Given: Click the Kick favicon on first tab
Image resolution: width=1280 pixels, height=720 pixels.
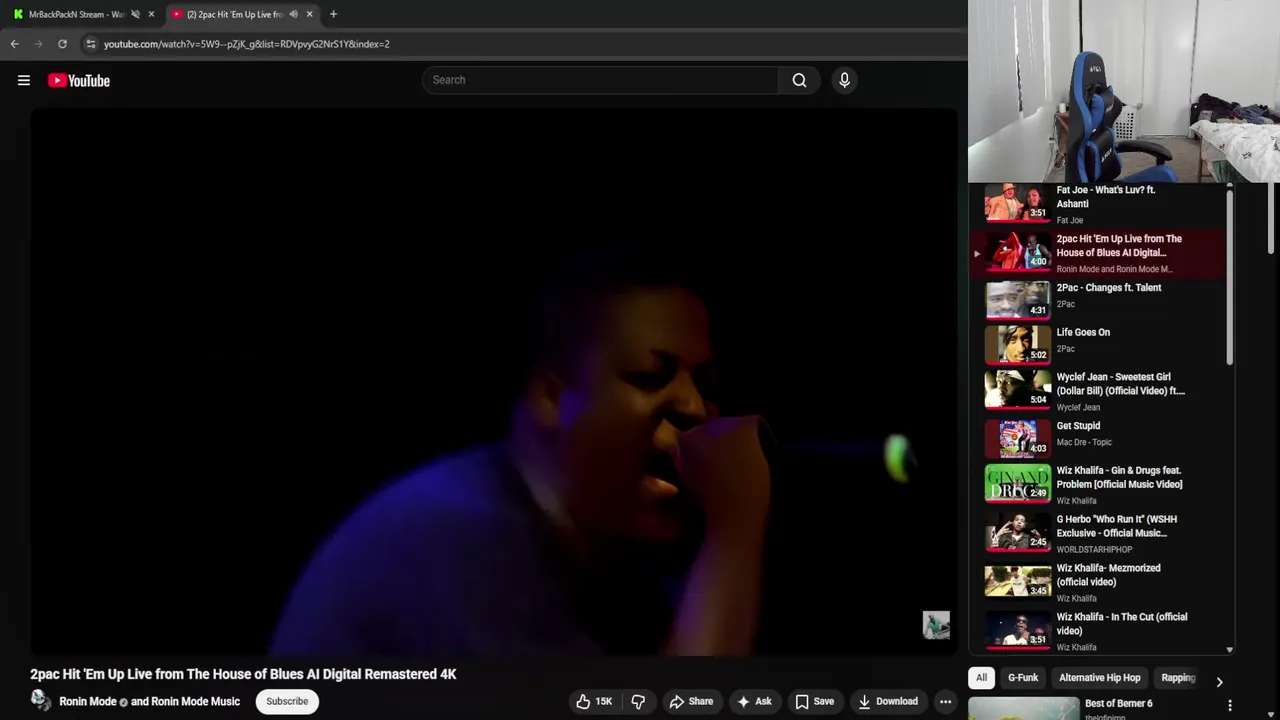Looking at the screenshot, I should [x=18, y=14].
